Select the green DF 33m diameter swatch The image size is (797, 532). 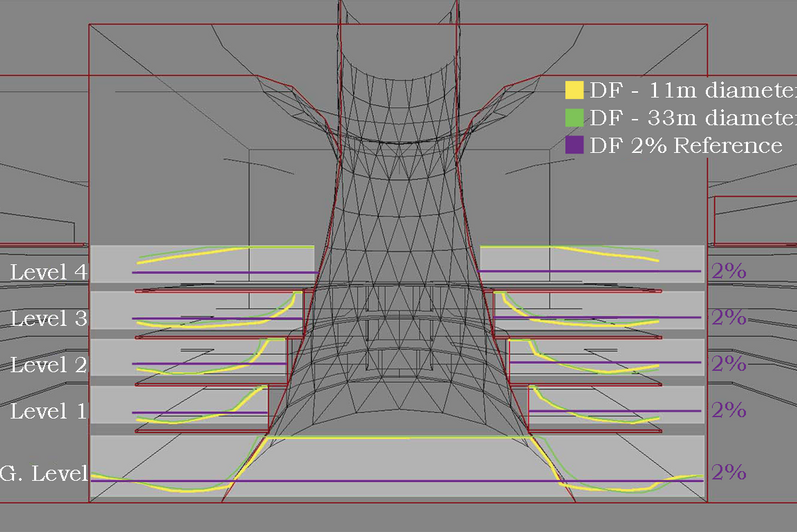574,118
